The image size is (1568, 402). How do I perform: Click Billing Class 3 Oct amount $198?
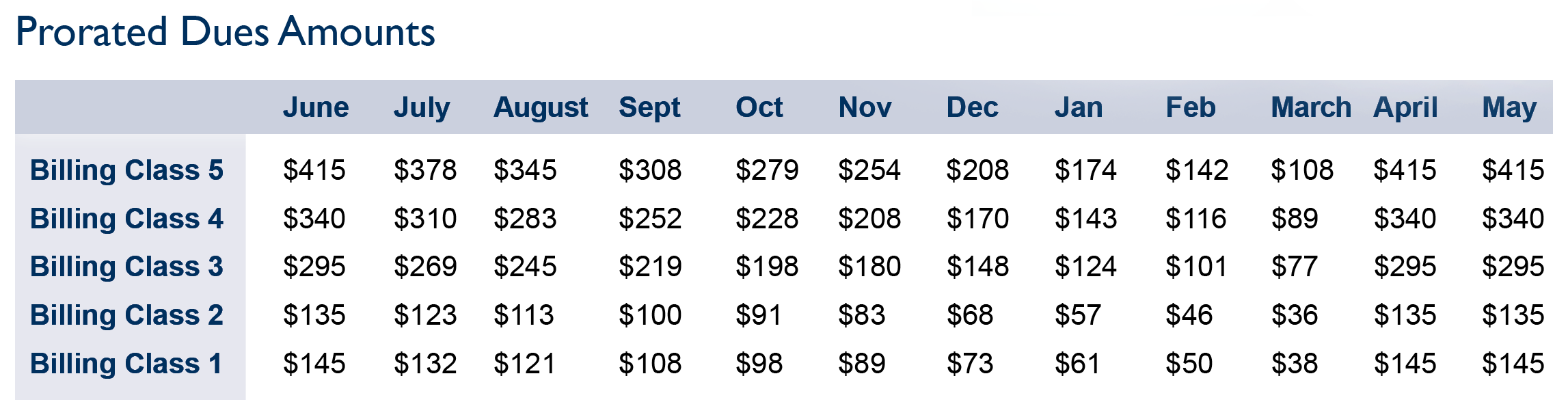(x=766, y=267)
